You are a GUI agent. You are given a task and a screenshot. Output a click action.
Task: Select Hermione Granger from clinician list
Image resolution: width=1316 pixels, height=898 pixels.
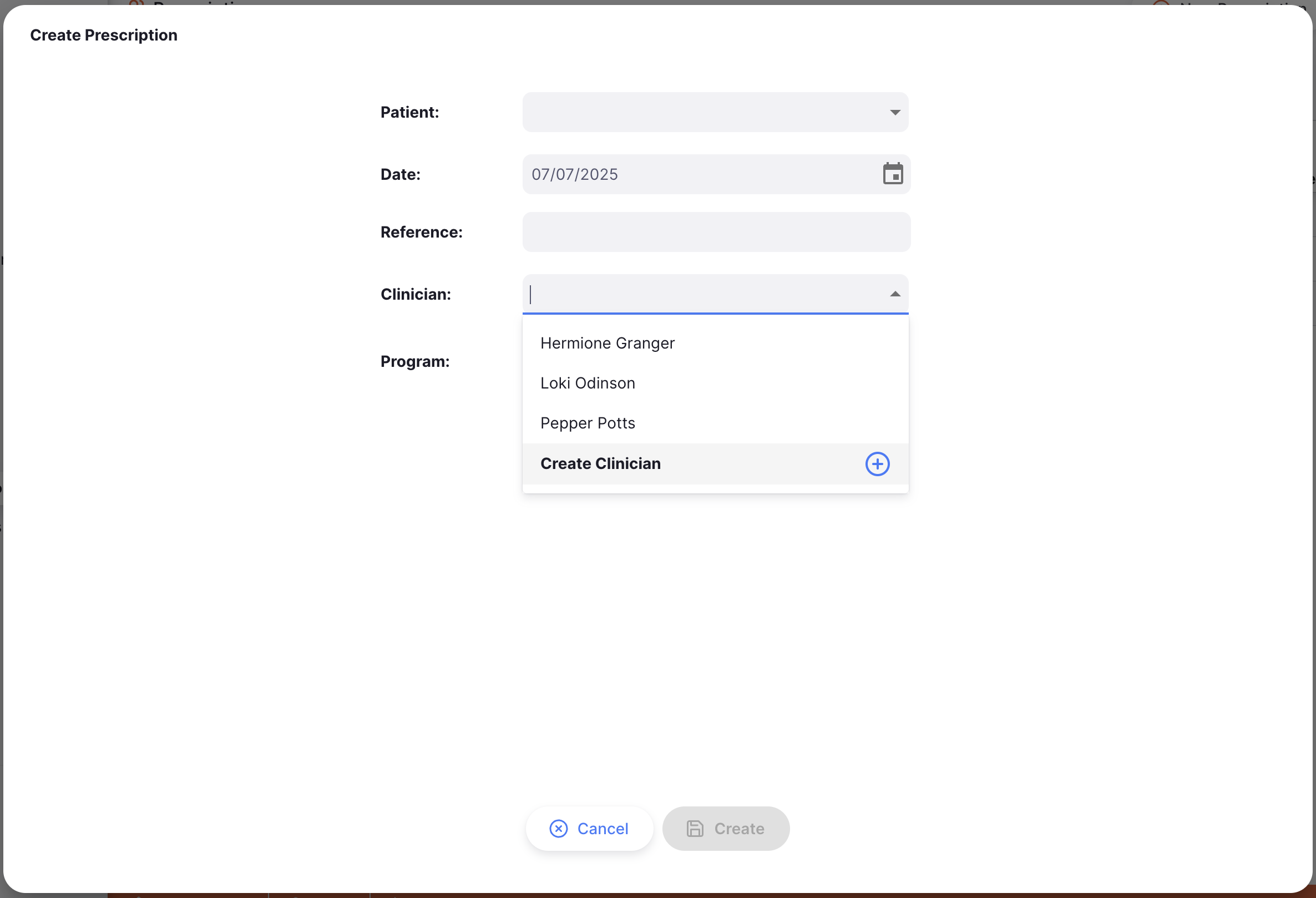pyautogui.click(x=607, y=344)
